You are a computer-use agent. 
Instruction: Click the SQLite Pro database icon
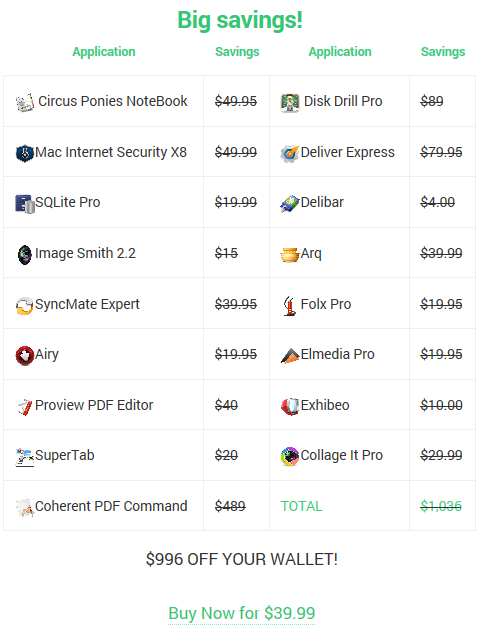(25, 204)
